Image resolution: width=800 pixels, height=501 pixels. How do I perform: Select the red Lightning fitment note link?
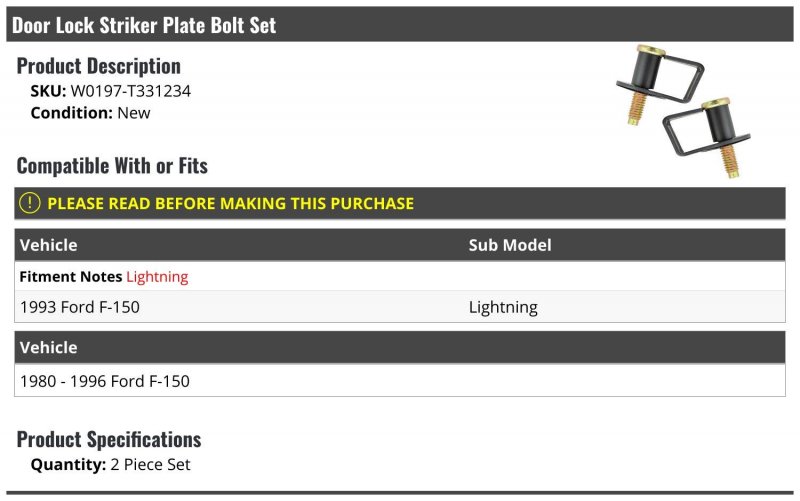pyautogui.click(x=157, y=277)
